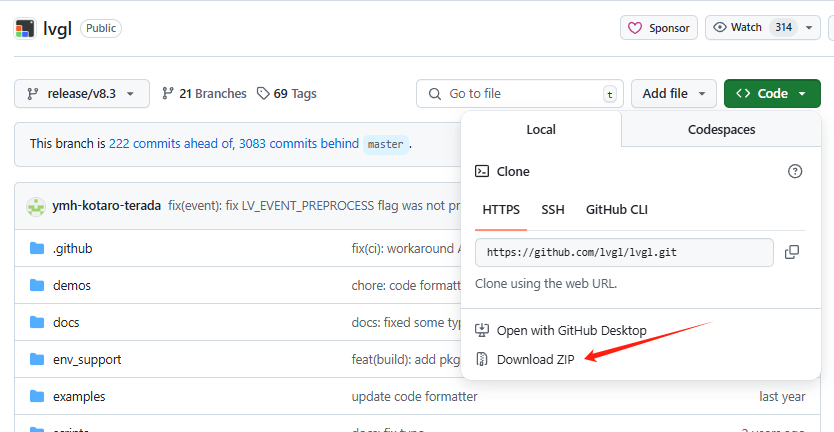The width and height of the screenshot is (834, 432).
Task: Click the docs folder icon
Action: point(37,322)
